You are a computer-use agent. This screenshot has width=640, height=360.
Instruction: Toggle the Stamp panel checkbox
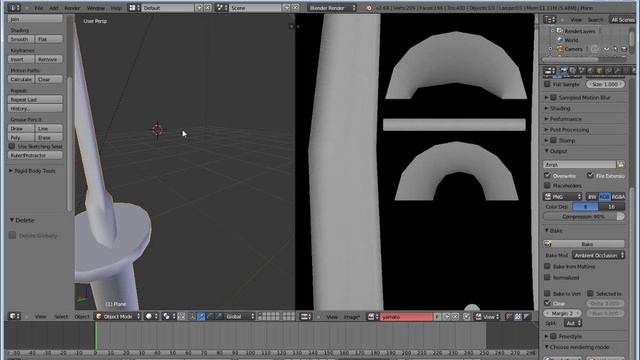[x=553, y=140]
